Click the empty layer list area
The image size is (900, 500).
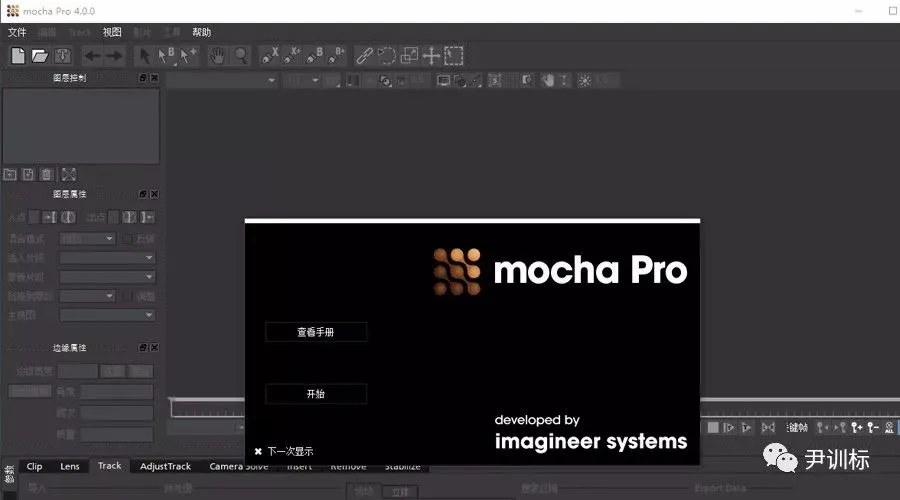coord(80,125)
